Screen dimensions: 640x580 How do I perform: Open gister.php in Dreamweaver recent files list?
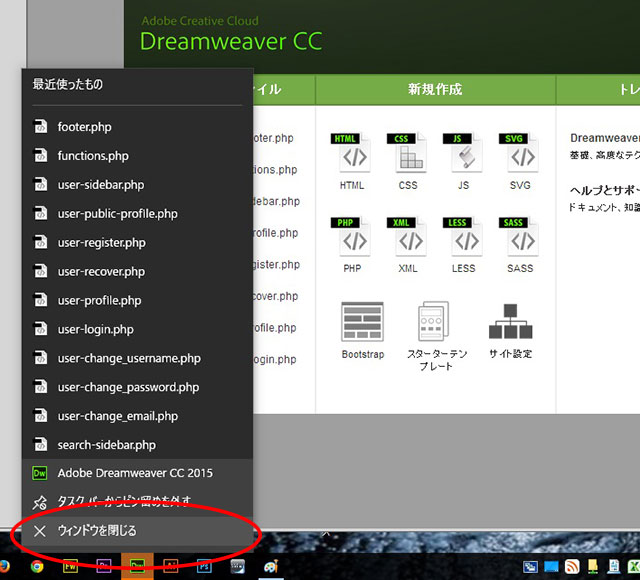tap(276, 264)
